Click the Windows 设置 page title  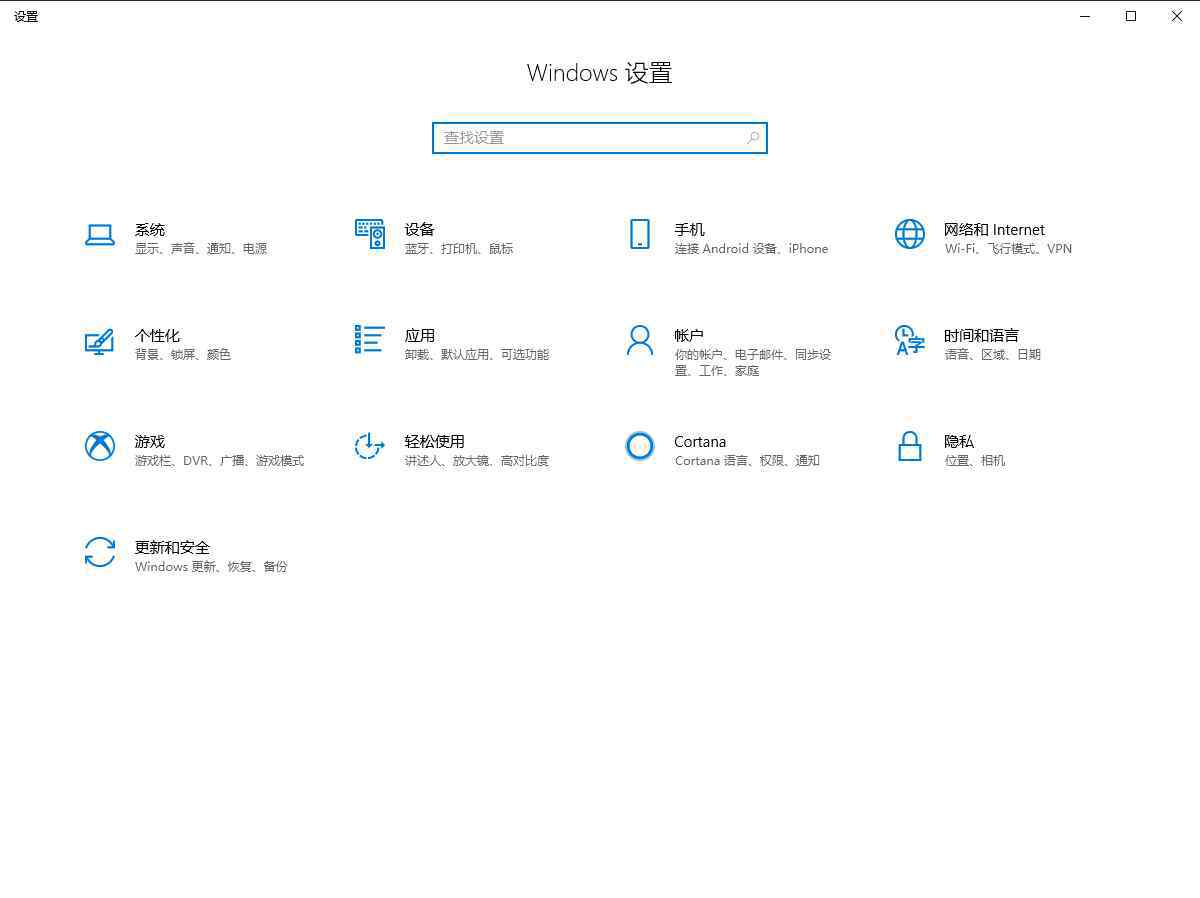click(x=600, y=73)
